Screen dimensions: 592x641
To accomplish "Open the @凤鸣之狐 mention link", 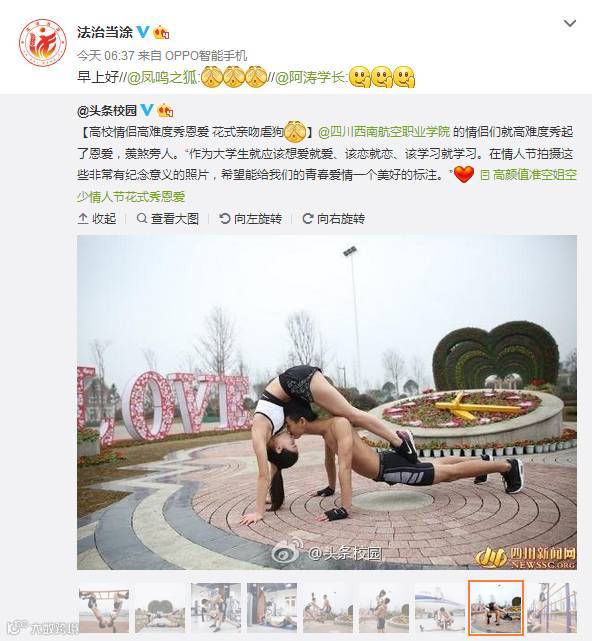I will [162, 77].
